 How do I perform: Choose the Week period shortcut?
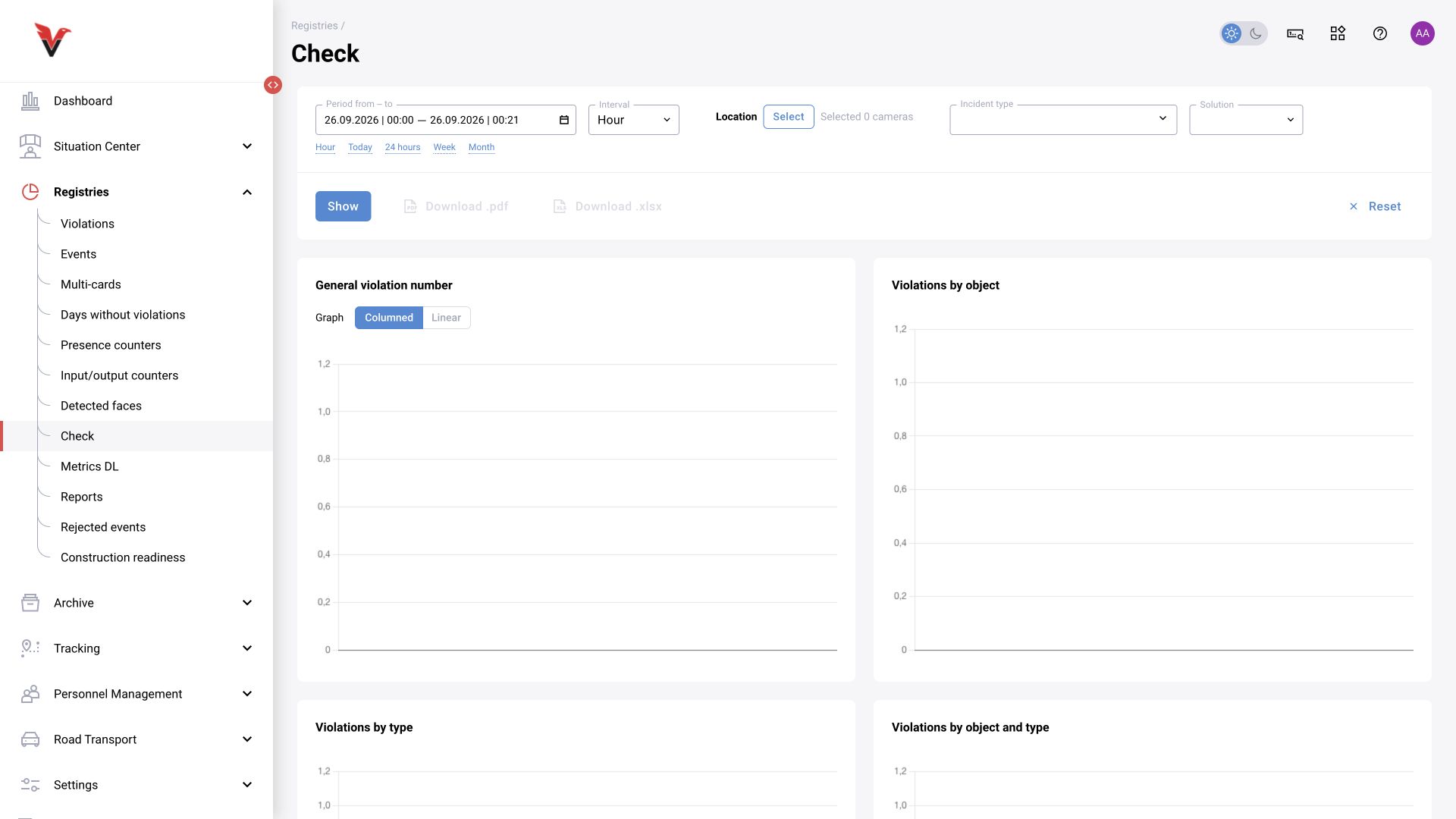pyautogui.click(x=444, y=147)
